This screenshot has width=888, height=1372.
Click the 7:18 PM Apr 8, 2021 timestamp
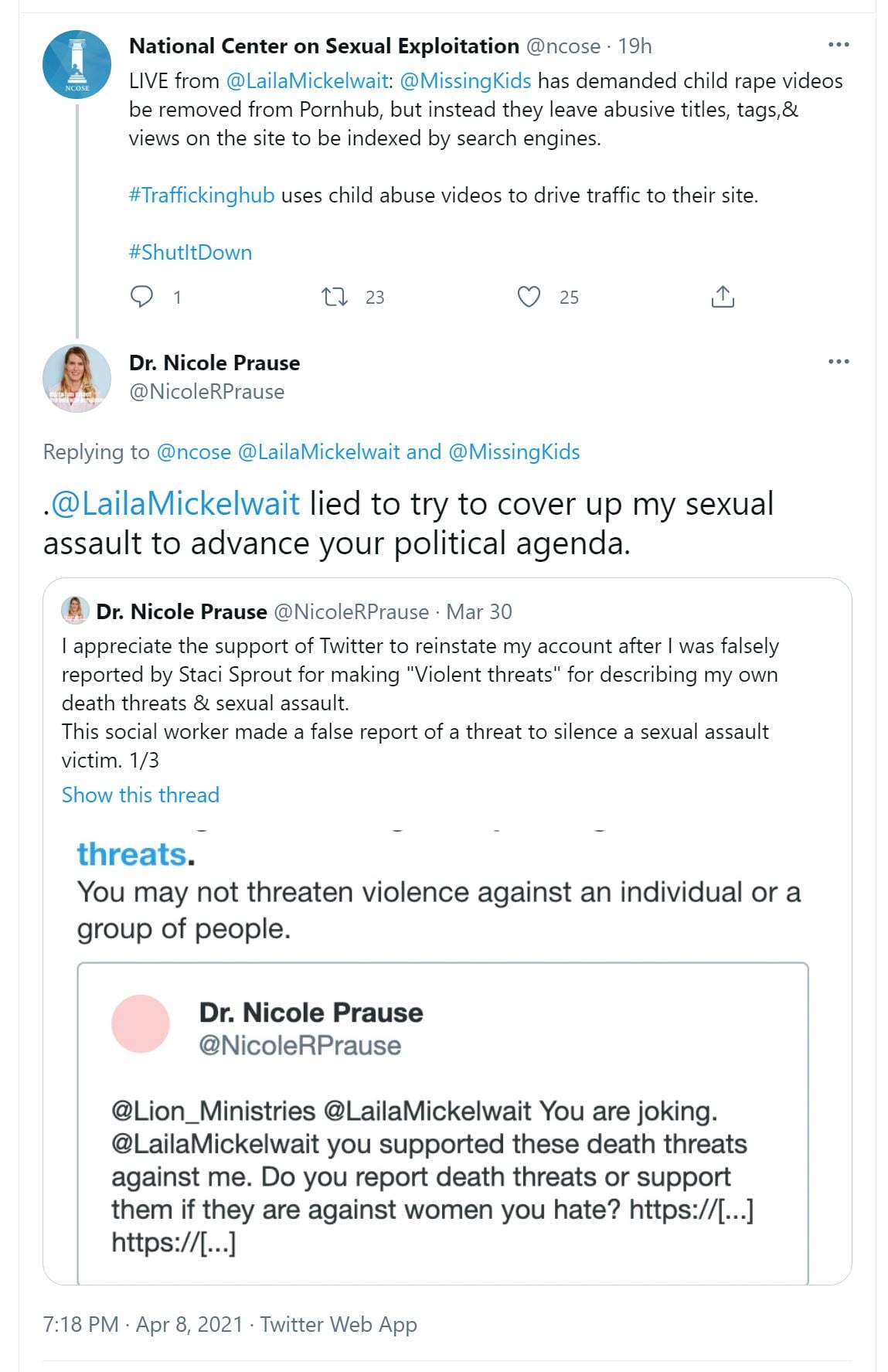143,1324
